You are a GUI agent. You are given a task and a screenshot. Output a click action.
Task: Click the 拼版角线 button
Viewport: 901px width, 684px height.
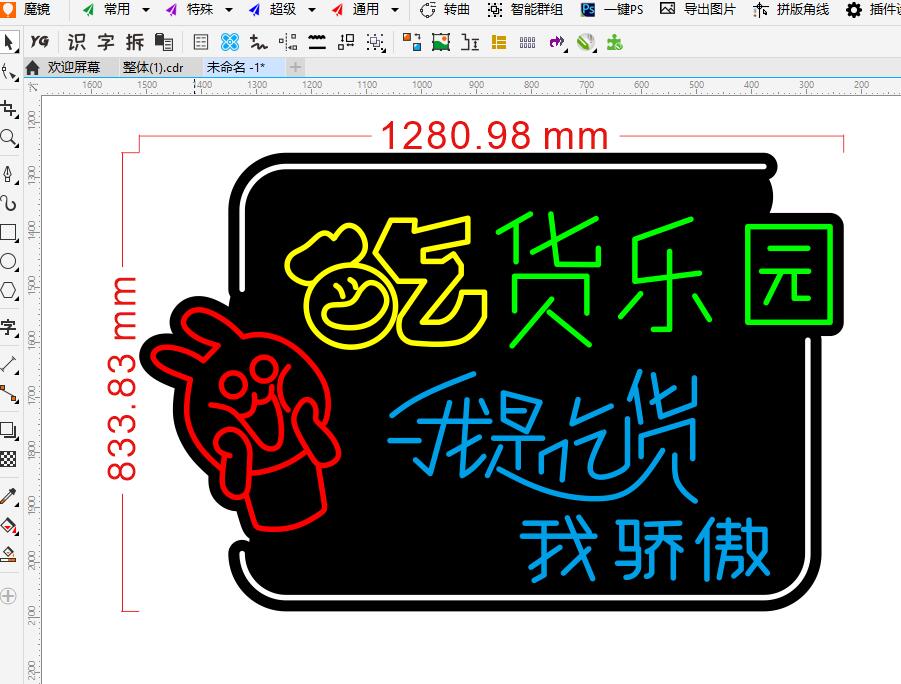(x=791, y=9)
